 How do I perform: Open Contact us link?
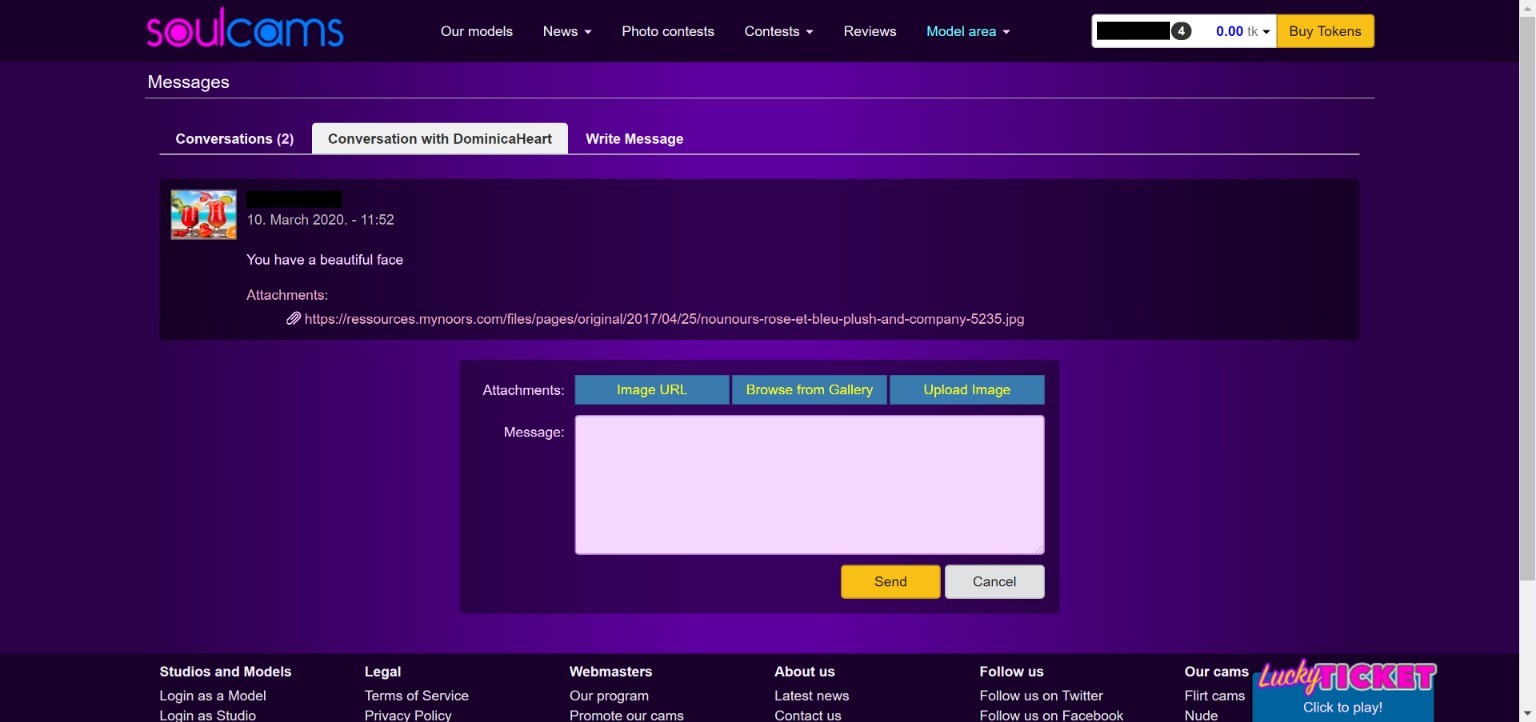point(808,715)
